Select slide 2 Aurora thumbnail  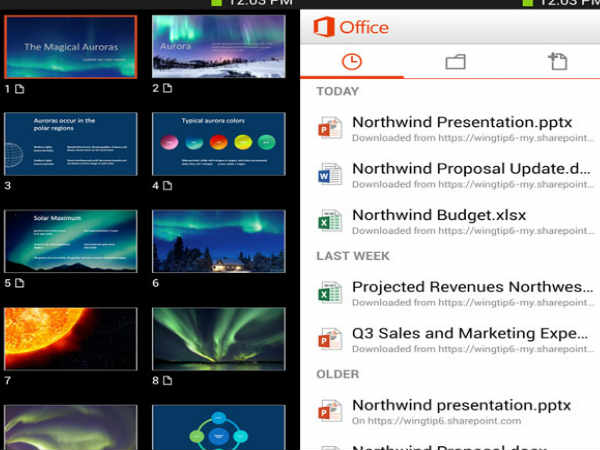(218, 46)
